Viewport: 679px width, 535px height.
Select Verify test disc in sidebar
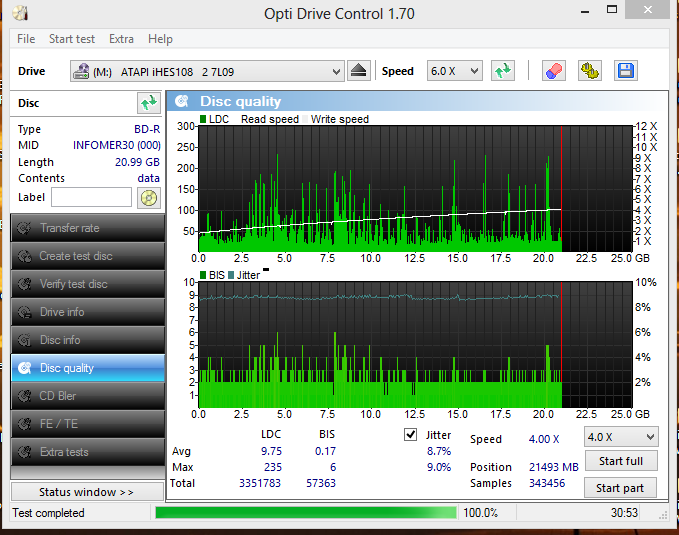[88, 284]
